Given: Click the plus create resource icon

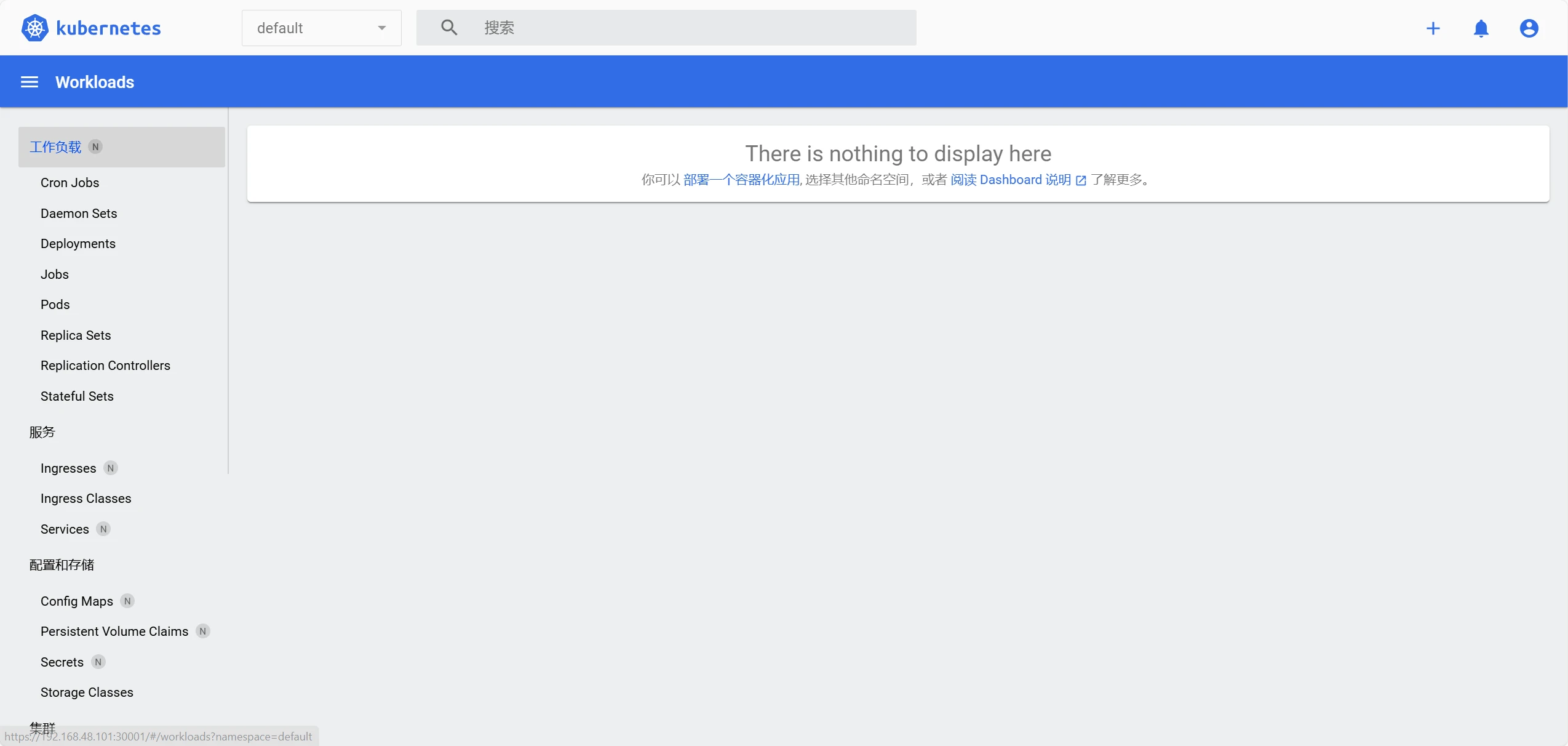Looking at the screenshot, I should pos(1433,28).
